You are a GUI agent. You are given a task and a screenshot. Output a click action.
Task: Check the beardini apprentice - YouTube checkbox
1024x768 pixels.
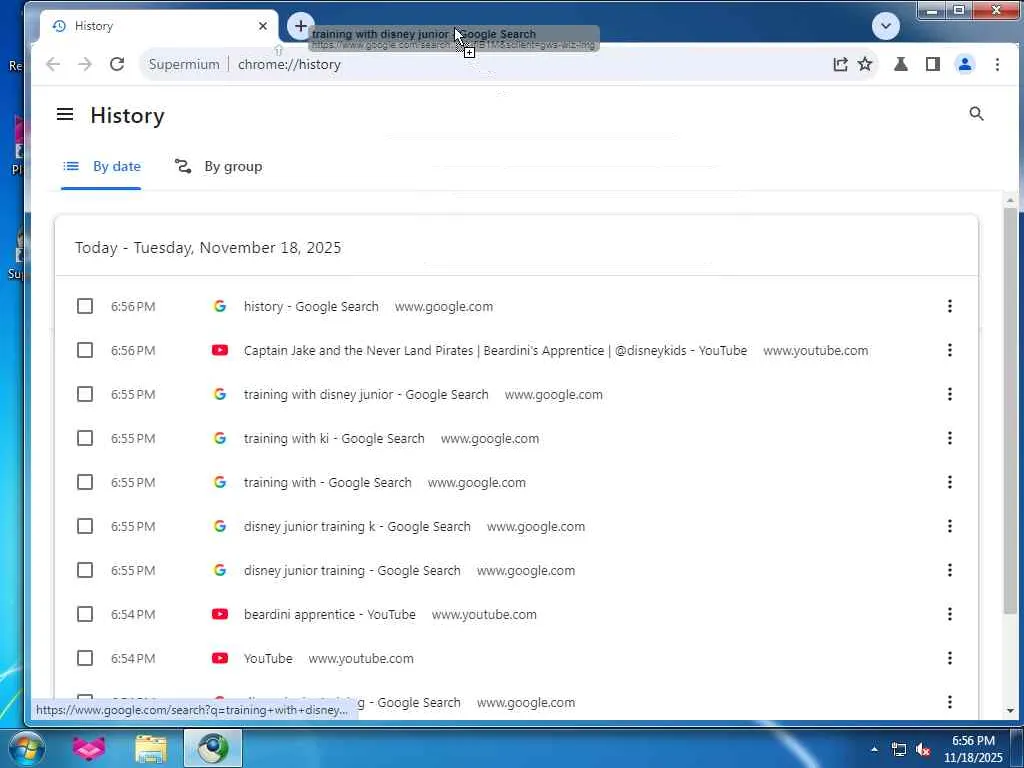85,614
